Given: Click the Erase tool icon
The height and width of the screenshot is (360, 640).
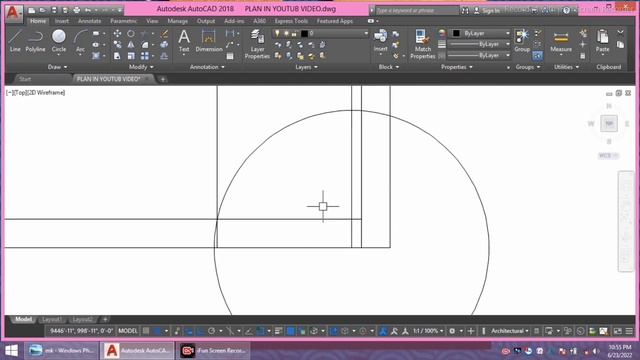Looking at the screenshot, I should pyautogui.click(x=164, y=33).
